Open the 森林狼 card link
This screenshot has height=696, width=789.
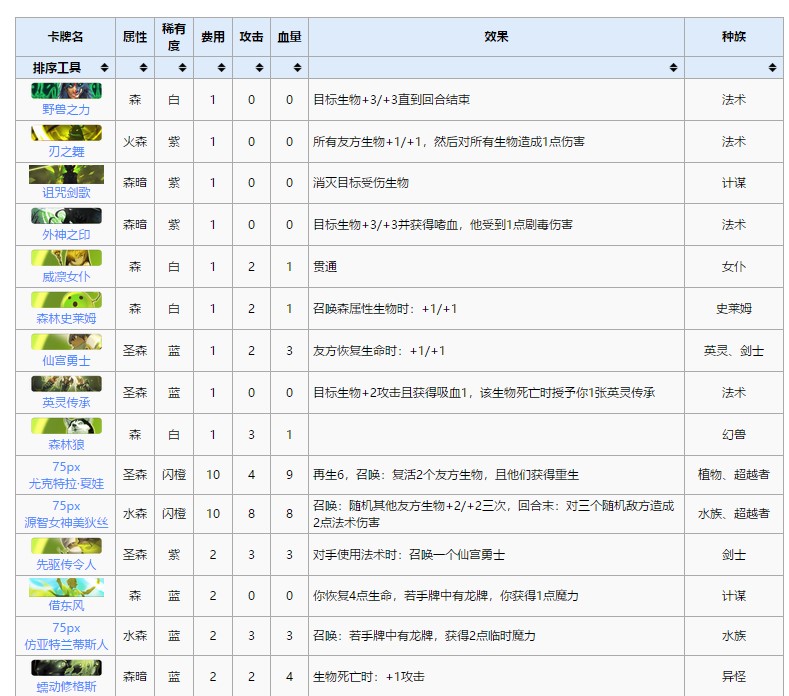[x=66, y=444]
